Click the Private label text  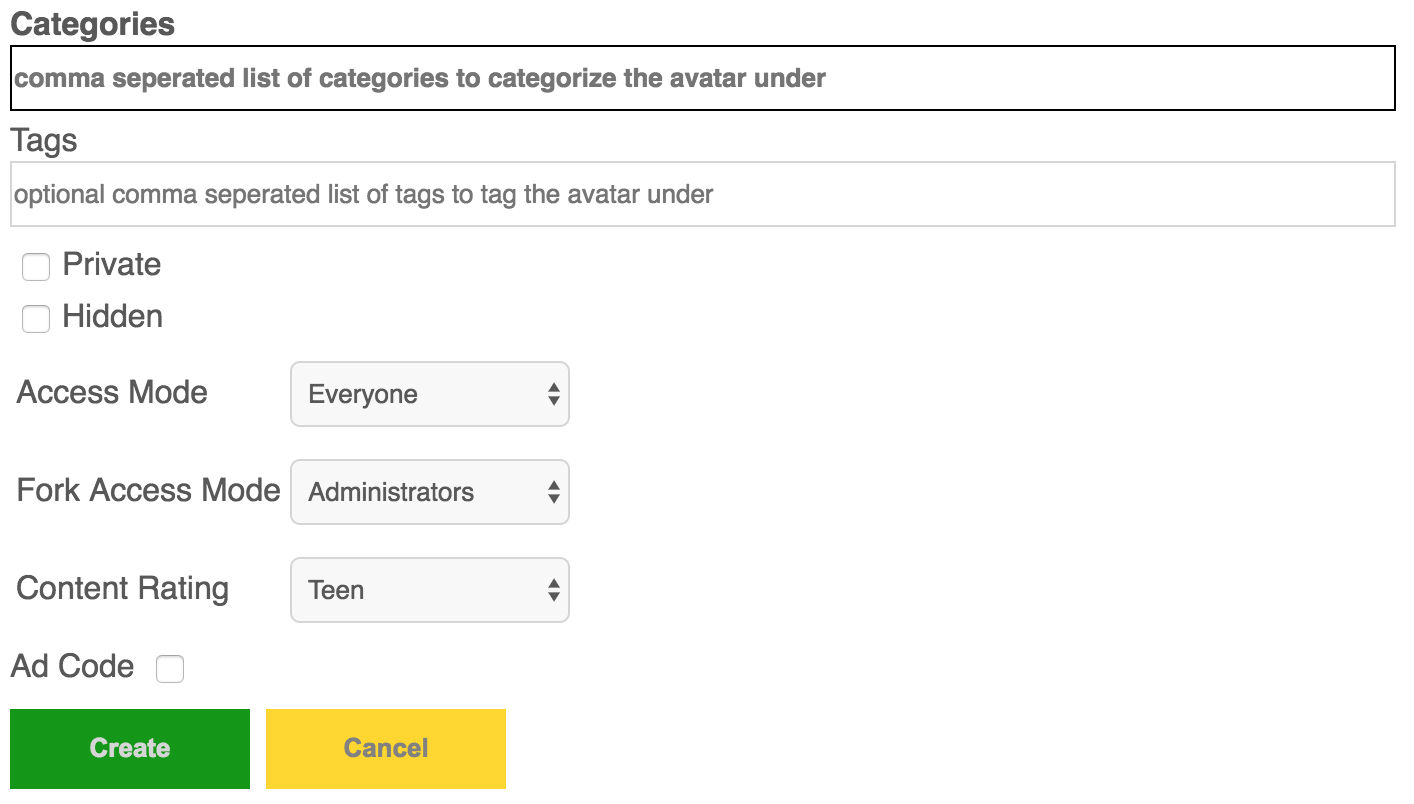(x=112, y=265)
